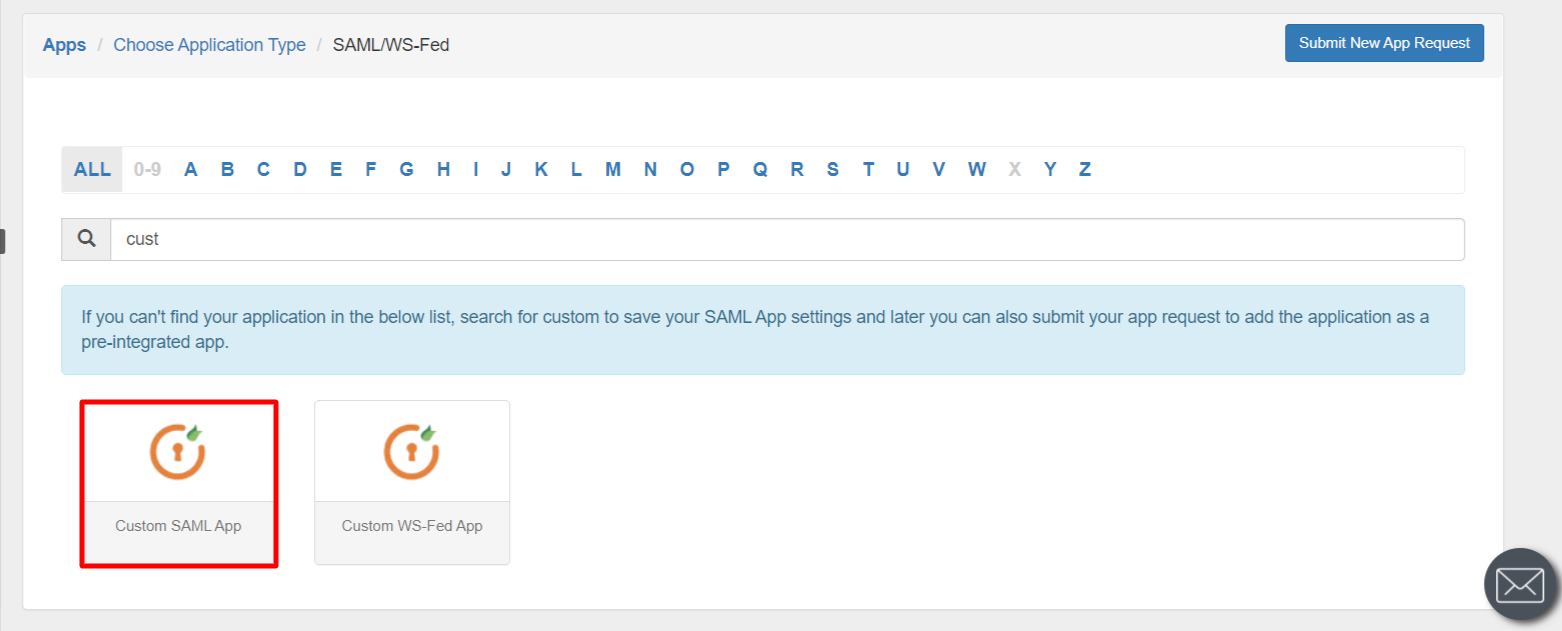This screenshot has height=631, width=1562.
Task: Select the ALL alphabet filter
Action: click(x=92, y=169)
